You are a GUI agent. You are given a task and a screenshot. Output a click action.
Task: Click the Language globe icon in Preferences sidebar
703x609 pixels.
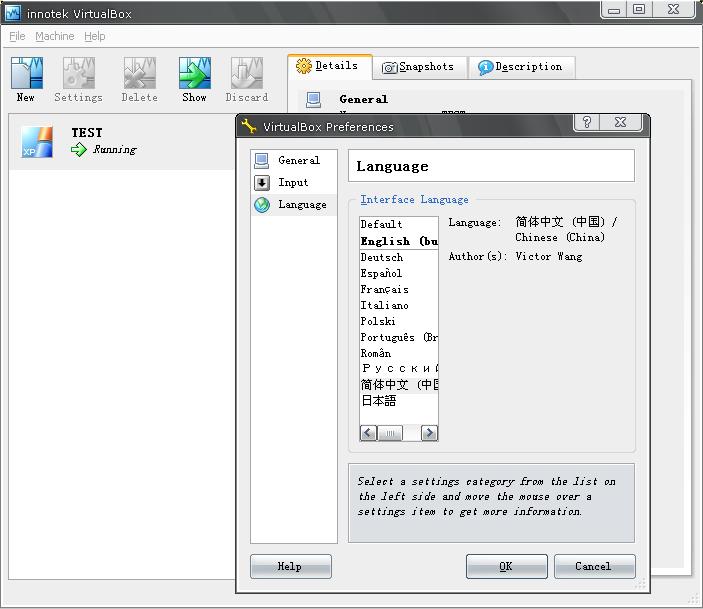click(262, 205)
